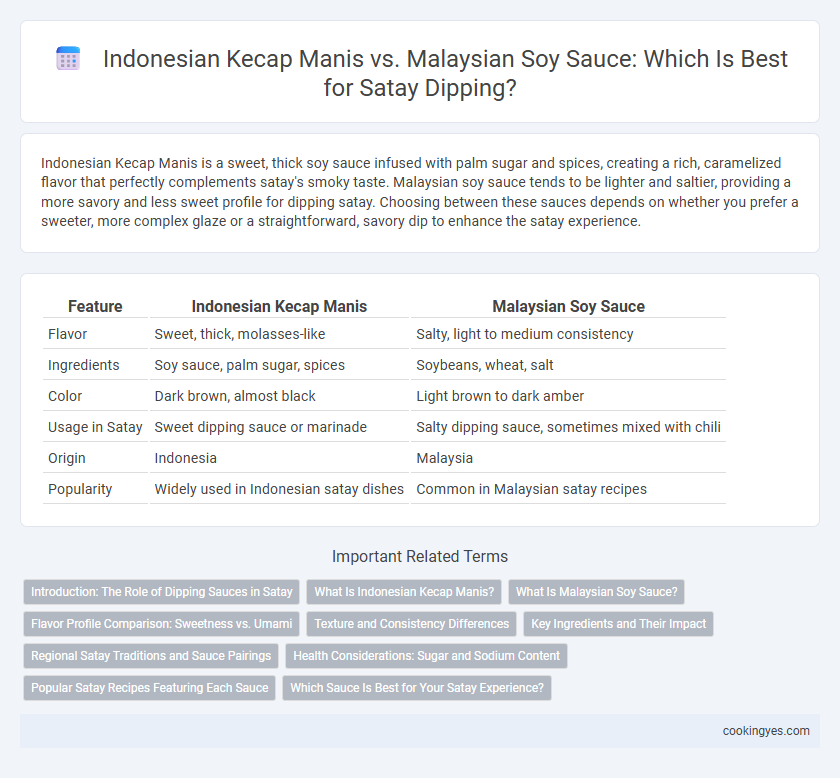Select 'Which Sauce Is Best for Your Satay Experience?'

tap(417, 688)
